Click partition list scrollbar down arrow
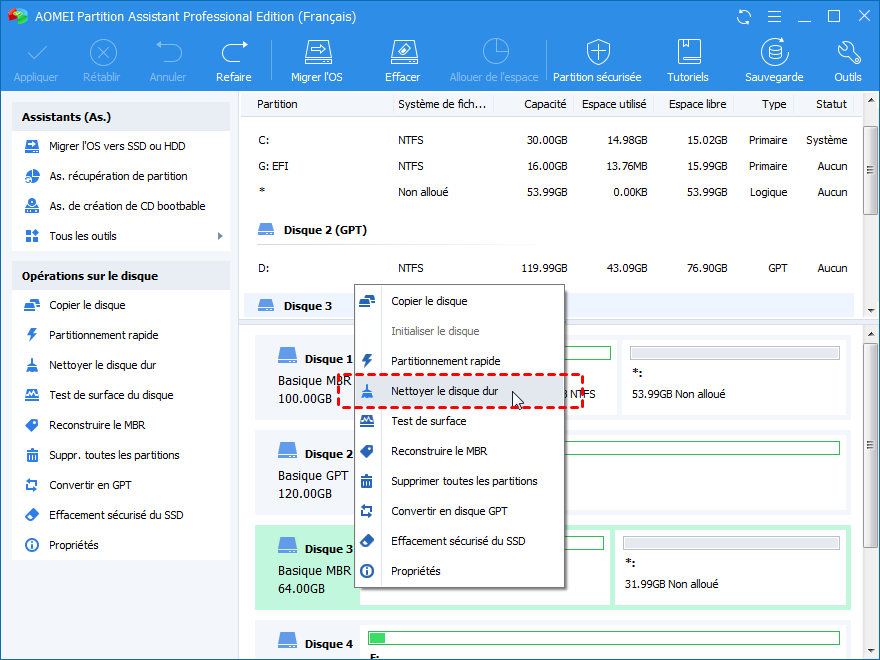 (x=870, y=310)
